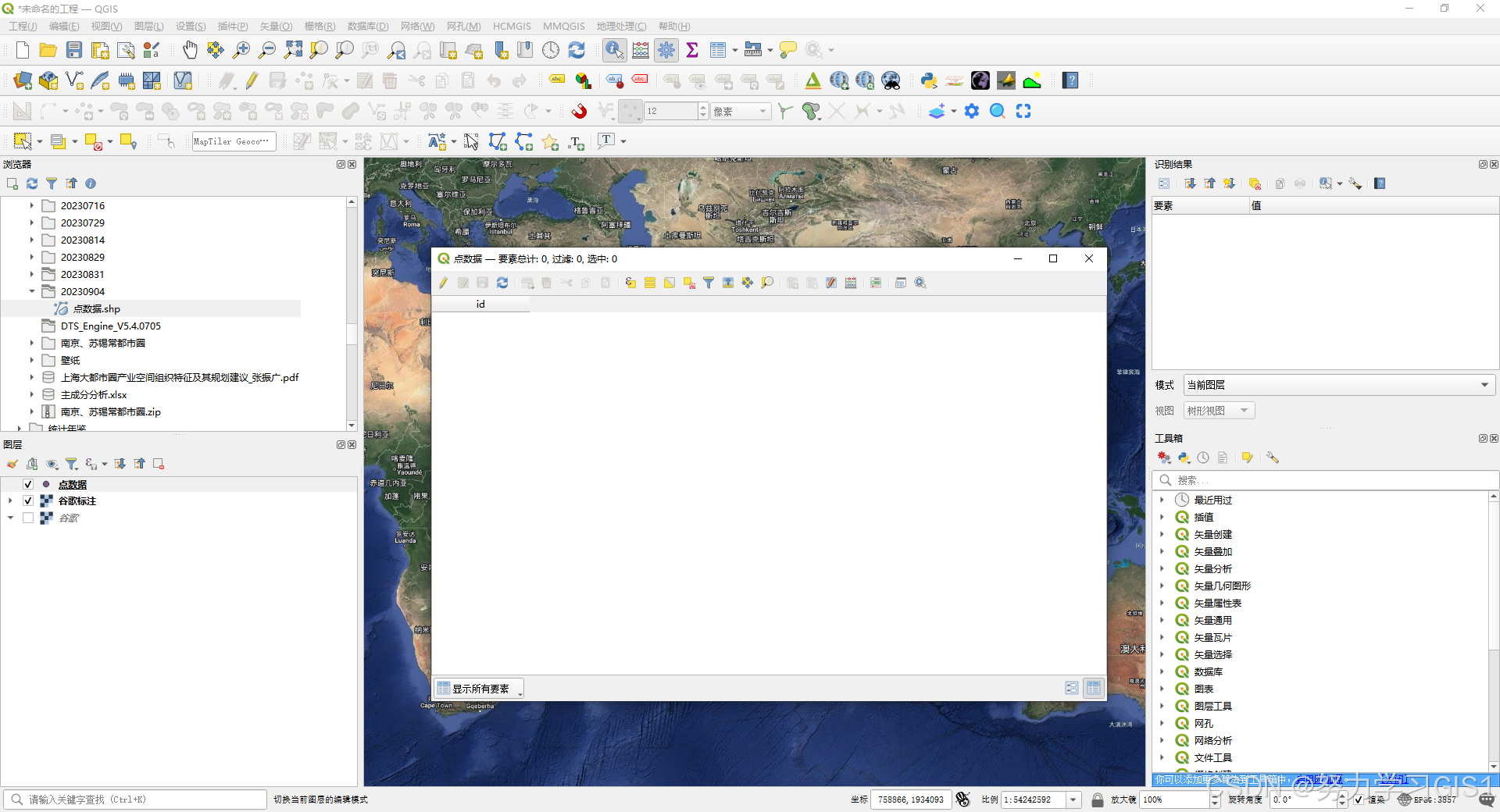This screenshot has width=1500, height=812.
Task: Click the messages log icon
Action: (x=1487, y=800)
